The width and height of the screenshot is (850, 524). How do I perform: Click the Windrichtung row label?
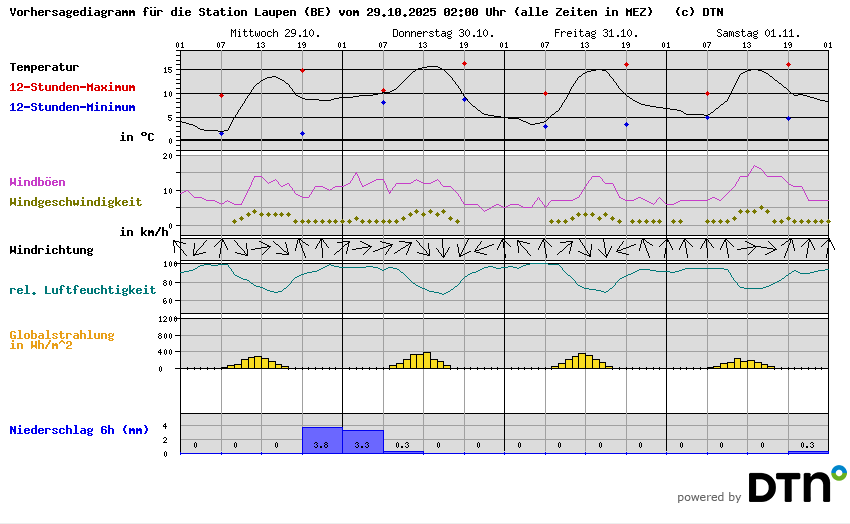(x=51, y=250)
